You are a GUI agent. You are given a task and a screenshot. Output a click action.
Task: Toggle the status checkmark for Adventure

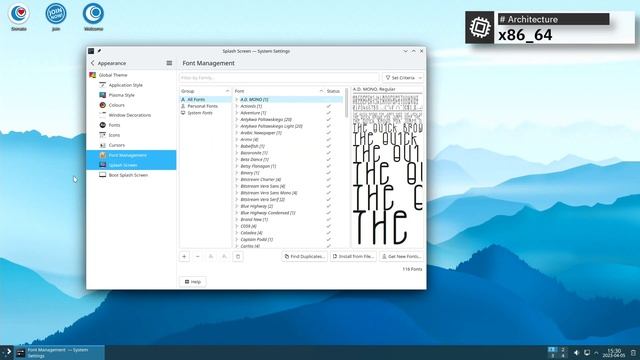pyautogui.click(x=329, y=113)
